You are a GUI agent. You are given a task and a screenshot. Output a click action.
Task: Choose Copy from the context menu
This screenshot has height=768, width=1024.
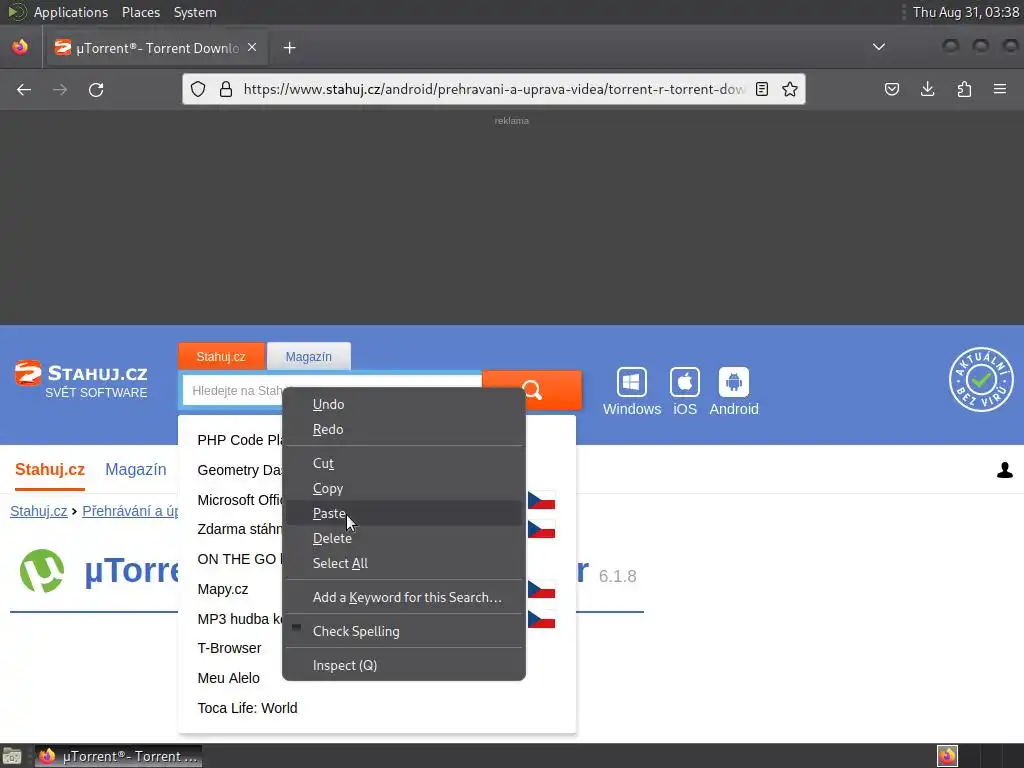[x=404, y=488]
